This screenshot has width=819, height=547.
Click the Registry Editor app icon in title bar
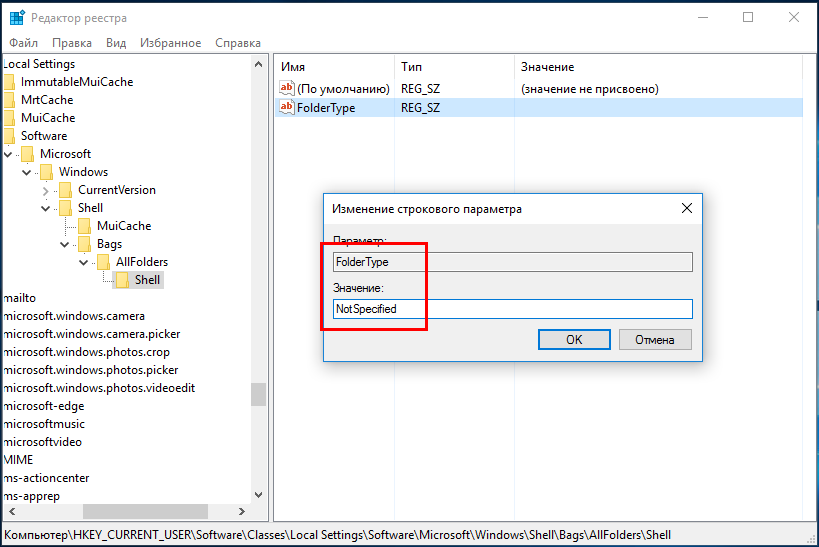[17, 18]
